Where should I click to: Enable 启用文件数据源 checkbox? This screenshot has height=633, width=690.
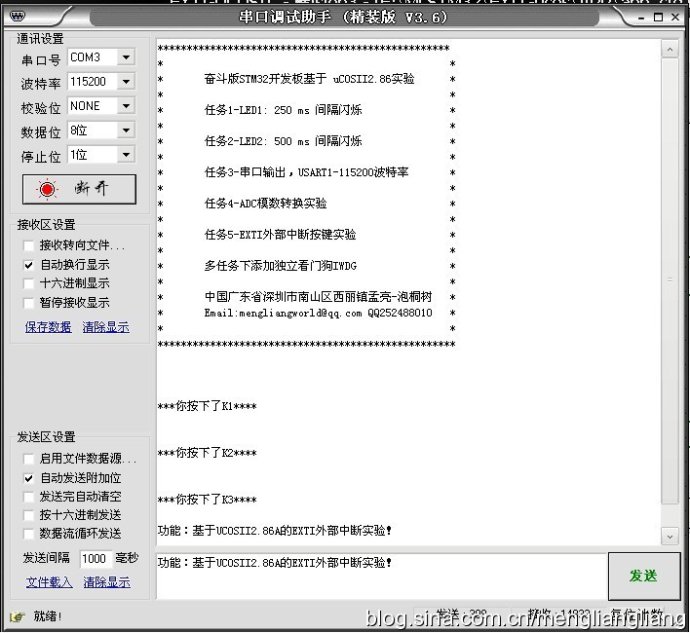(x=29, y=459)
